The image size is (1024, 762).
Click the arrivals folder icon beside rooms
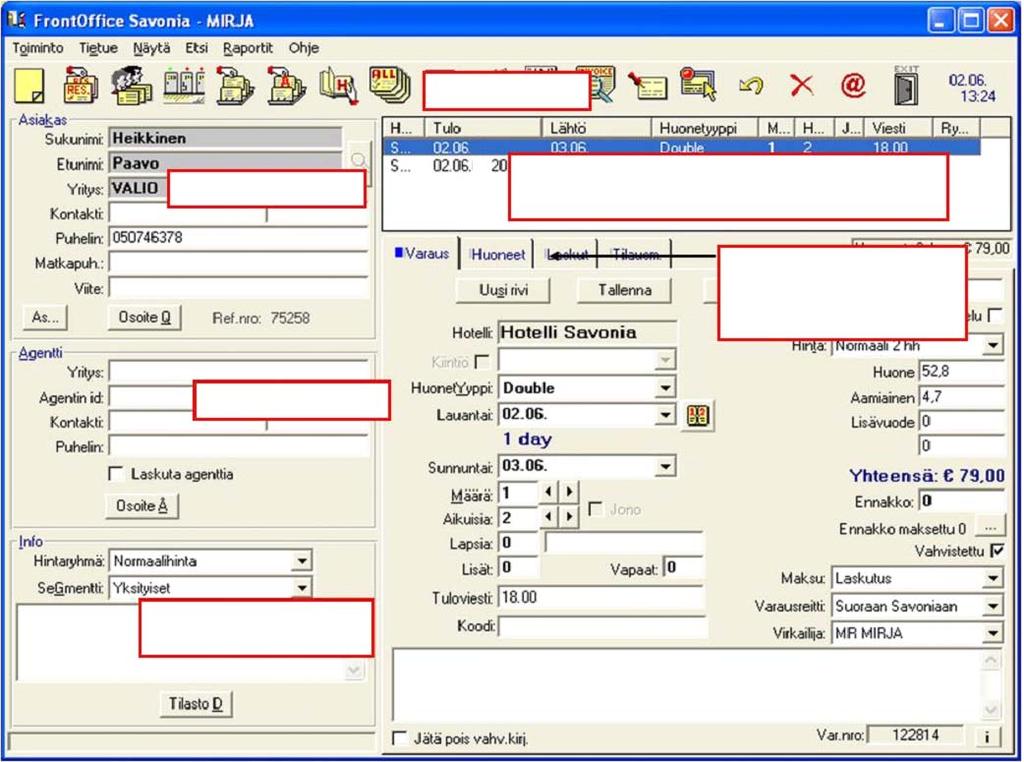tap(235, 86)
